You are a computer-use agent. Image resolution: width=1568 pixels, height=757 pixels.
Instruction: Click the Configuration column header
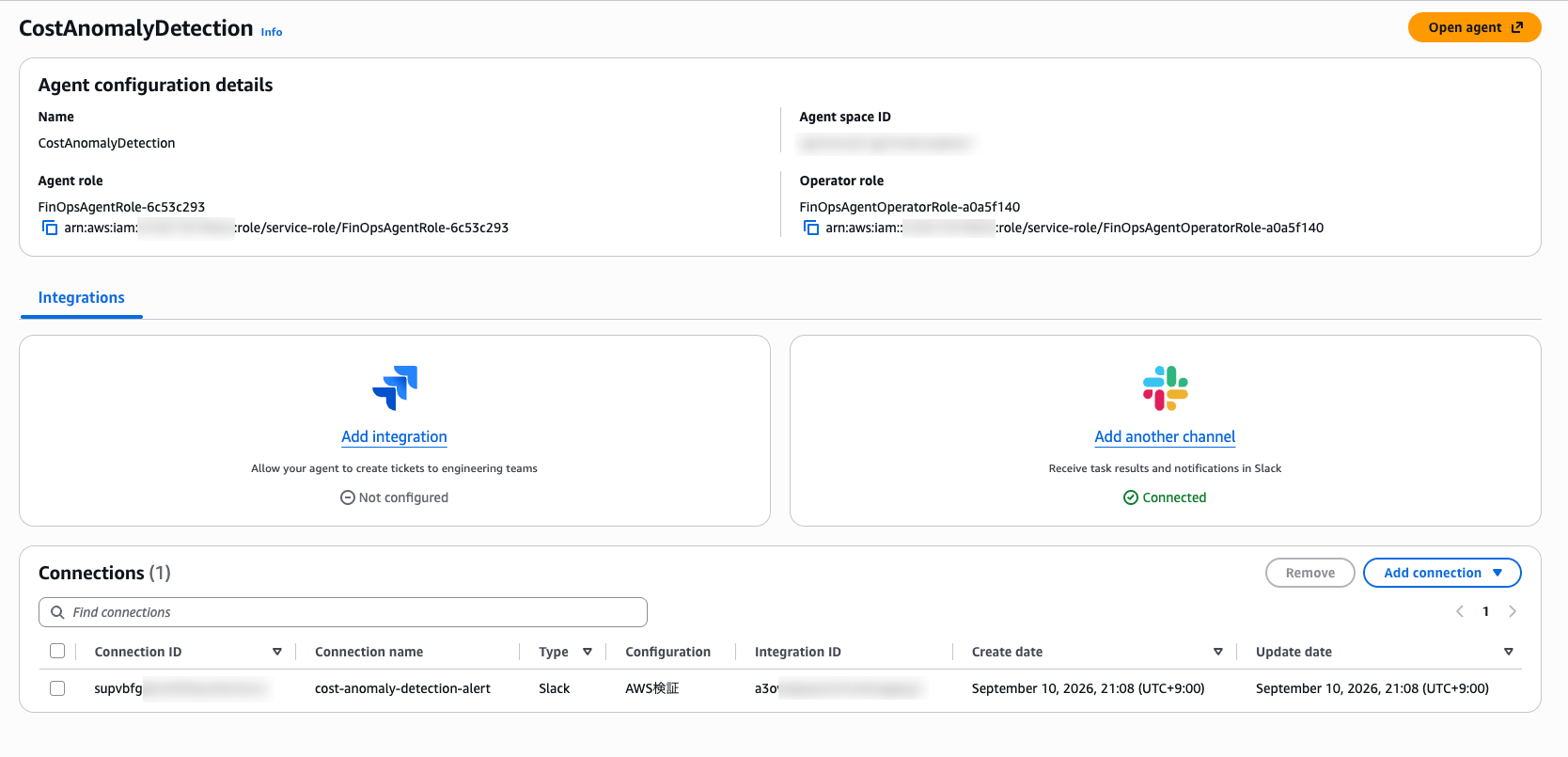(668, 652)
